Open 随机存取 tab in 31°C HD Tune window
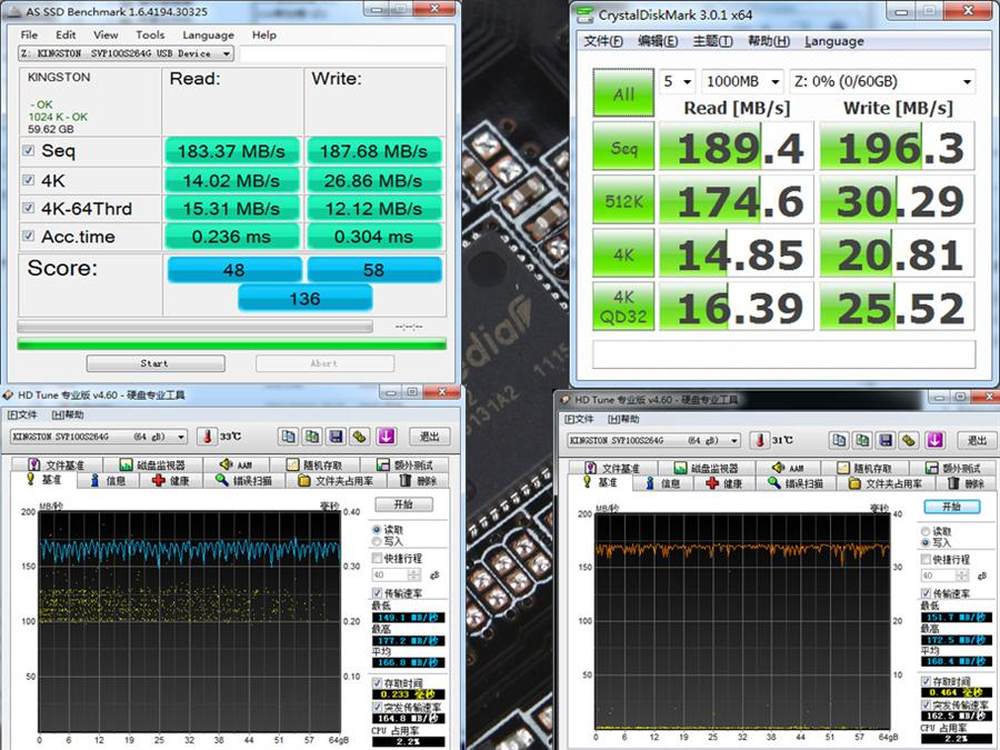Image resolution: width=1000 pixels, height=750 pixels. 864,468
